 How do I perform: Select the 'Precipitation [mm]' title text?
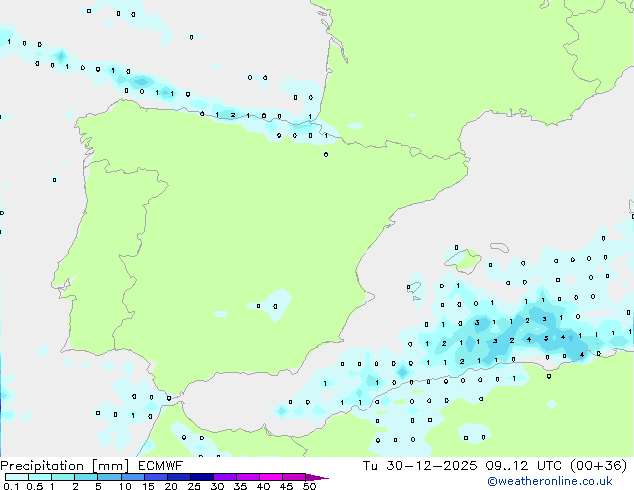[65, 466]
